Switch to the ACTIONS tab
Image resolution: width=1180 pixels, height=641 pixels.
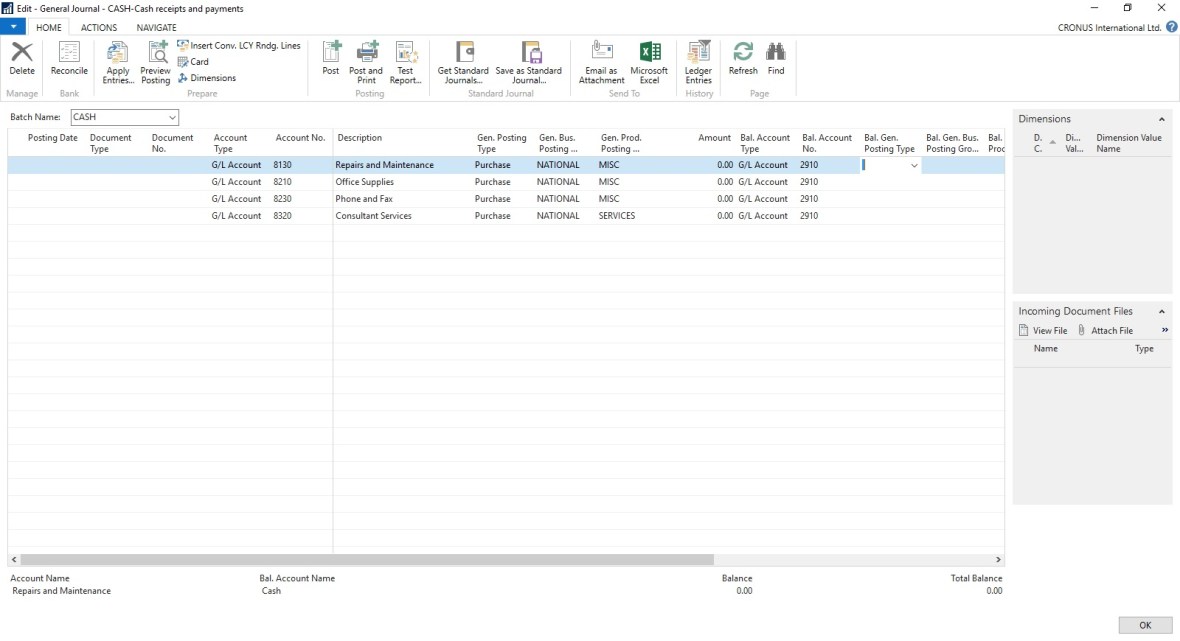(99, 28)
